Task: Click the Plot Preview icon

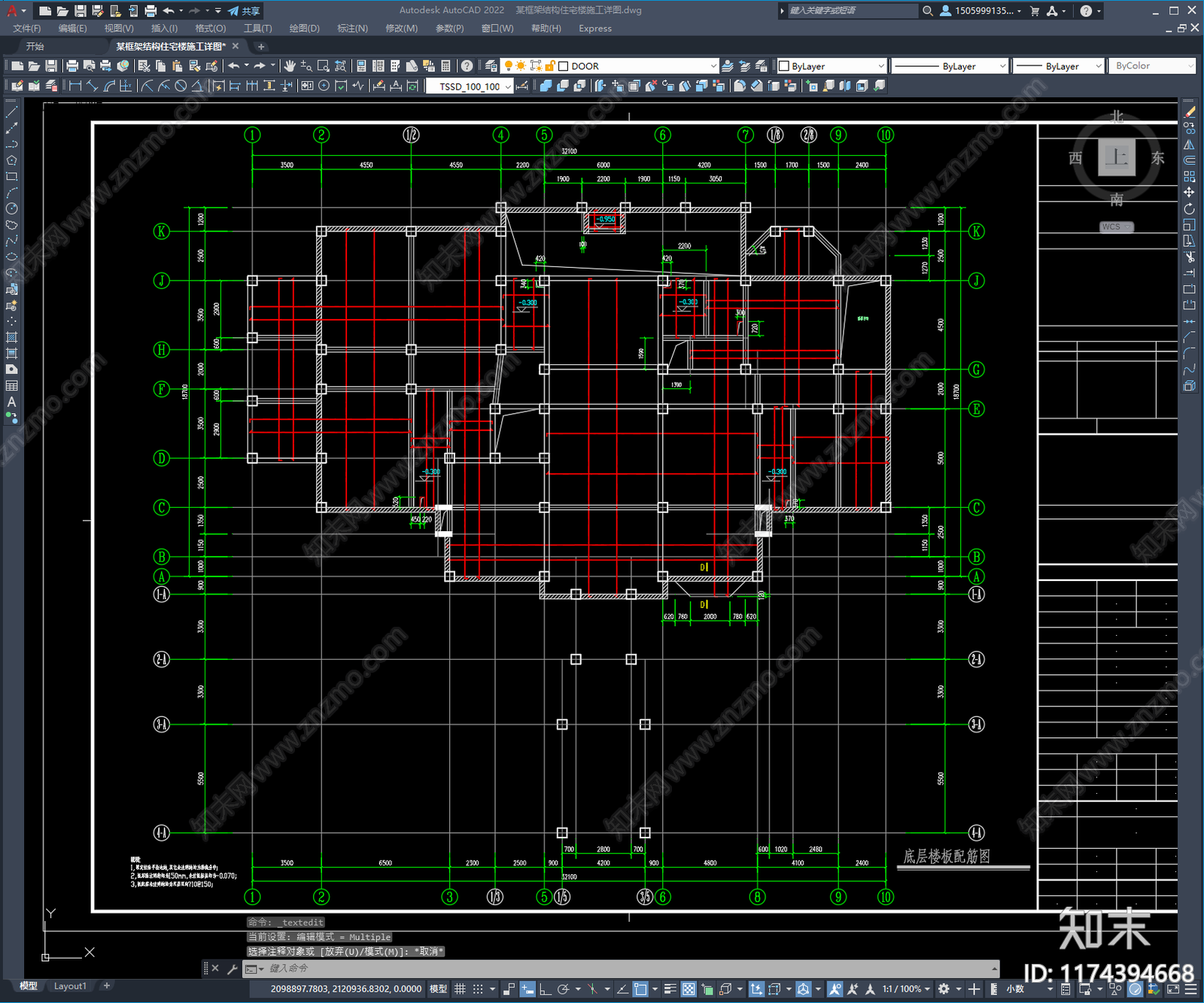Action: point(89,66)
